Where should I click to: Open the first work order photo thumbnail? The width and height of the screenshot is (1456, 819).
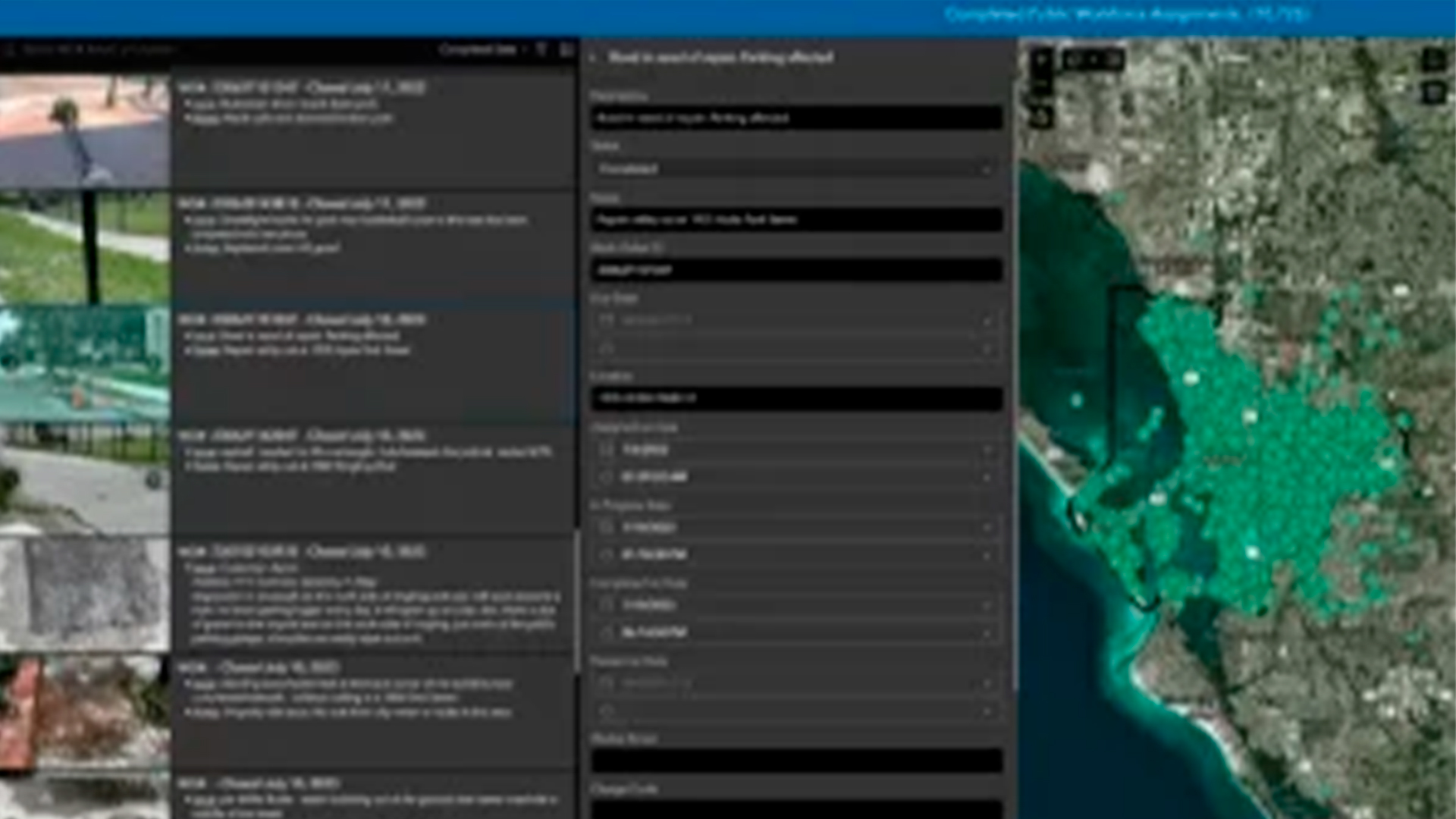(x=84, y=131)
